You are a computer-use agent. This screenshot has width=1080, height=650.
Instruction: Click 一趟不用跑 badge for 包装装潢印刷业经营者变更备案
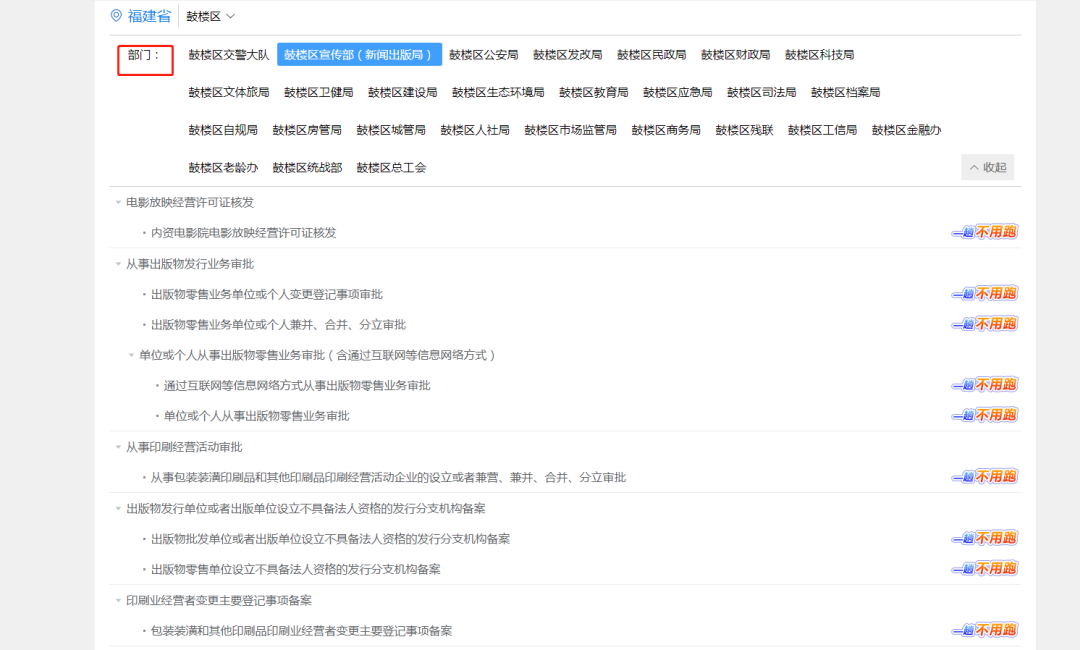point(984,630)
